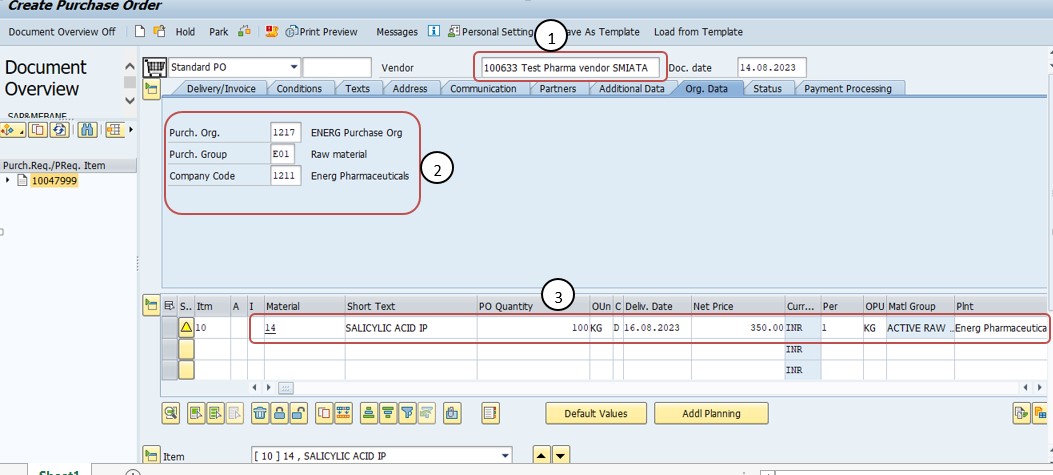Viewport: 1053px width, 475px height.
Task: Click the Check document icon after Park
Action: (x=244, y=32)
